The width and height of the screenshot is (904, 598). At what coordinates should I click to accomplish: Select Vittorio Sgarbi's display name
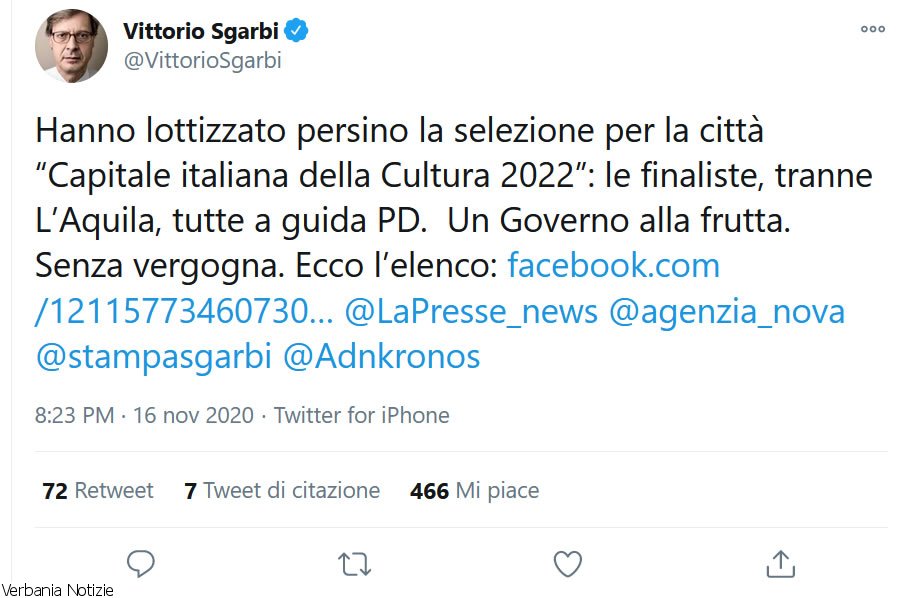pyautogui.click(x=201, y=30)
